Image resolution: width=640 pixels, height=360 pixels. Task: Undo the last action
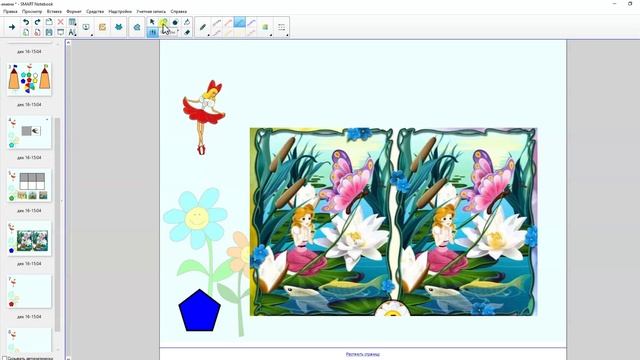26,22
